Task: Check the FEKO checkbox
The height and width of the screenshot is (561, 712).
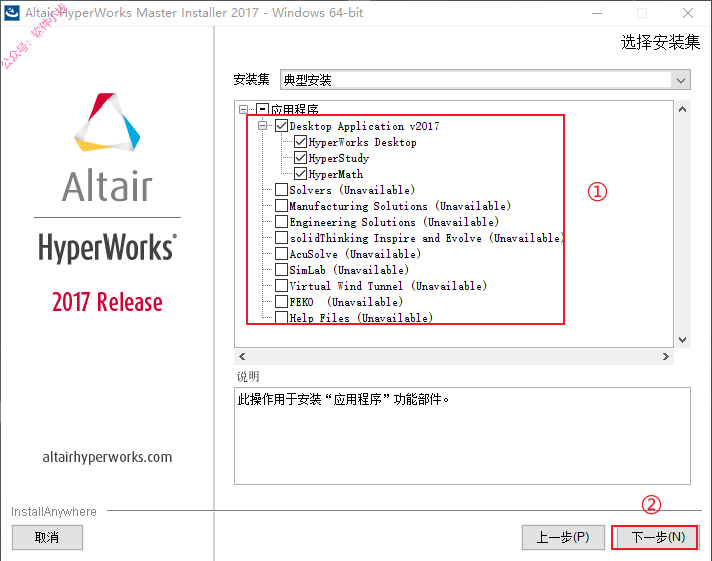Action: pyautogui.click(x=282, y=302)
